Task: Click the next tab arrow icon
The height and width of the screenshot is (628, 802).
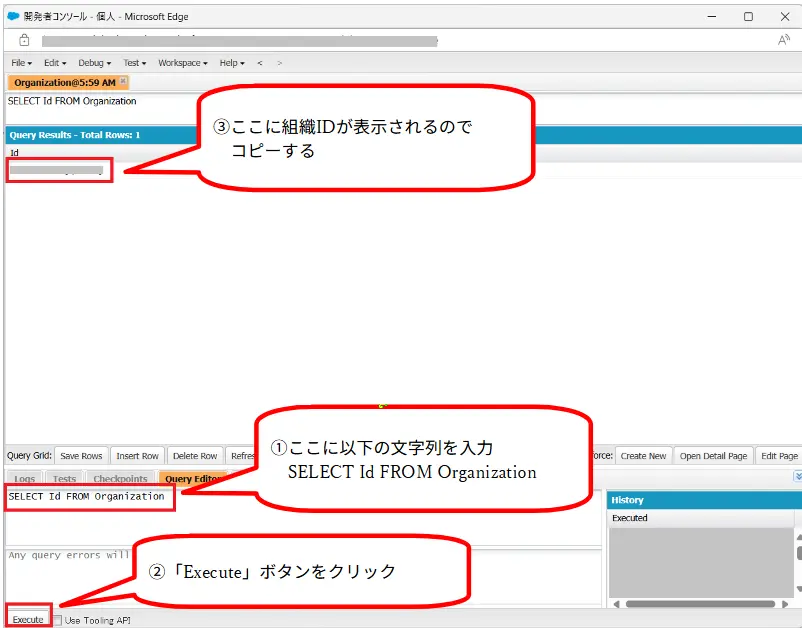Action: 279,62
